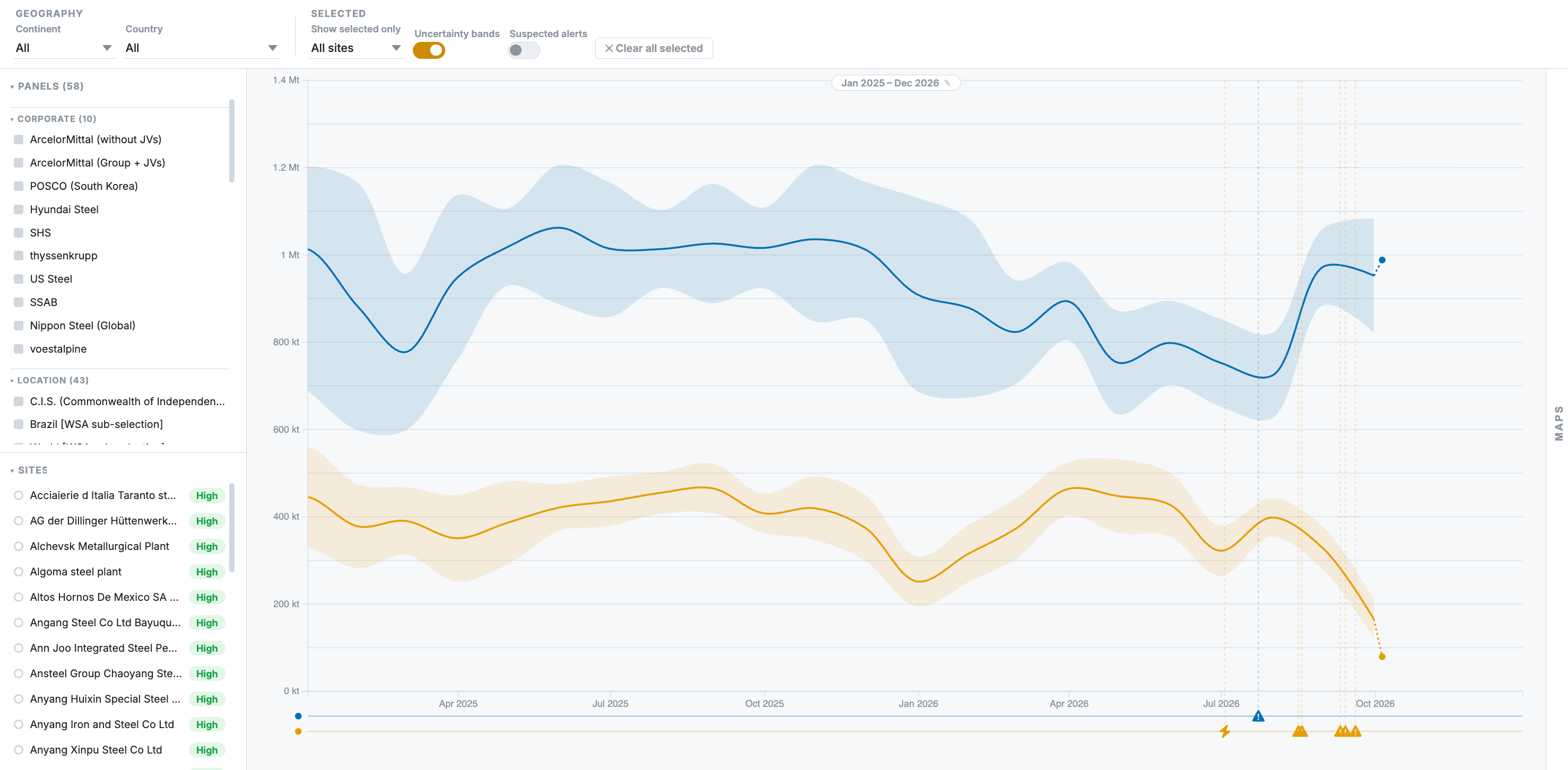Click the blue series legend dot below the chart
The width and height of the screenshot is (1568, 770).
298,716
